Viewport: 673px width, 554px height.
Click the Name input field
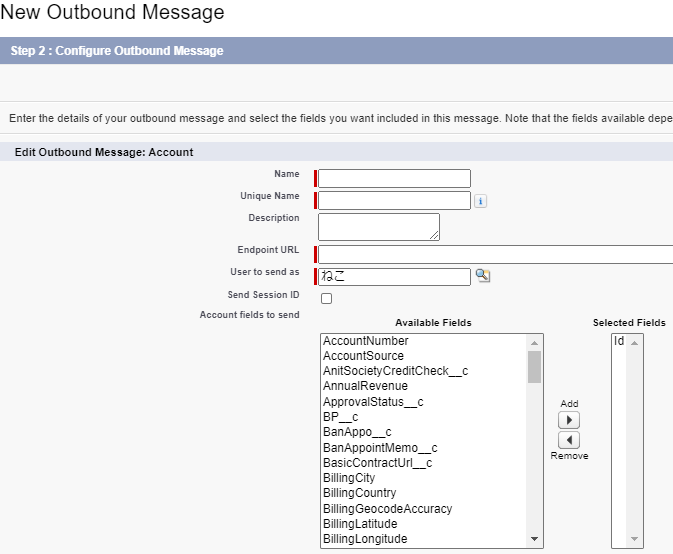point(394,179)
